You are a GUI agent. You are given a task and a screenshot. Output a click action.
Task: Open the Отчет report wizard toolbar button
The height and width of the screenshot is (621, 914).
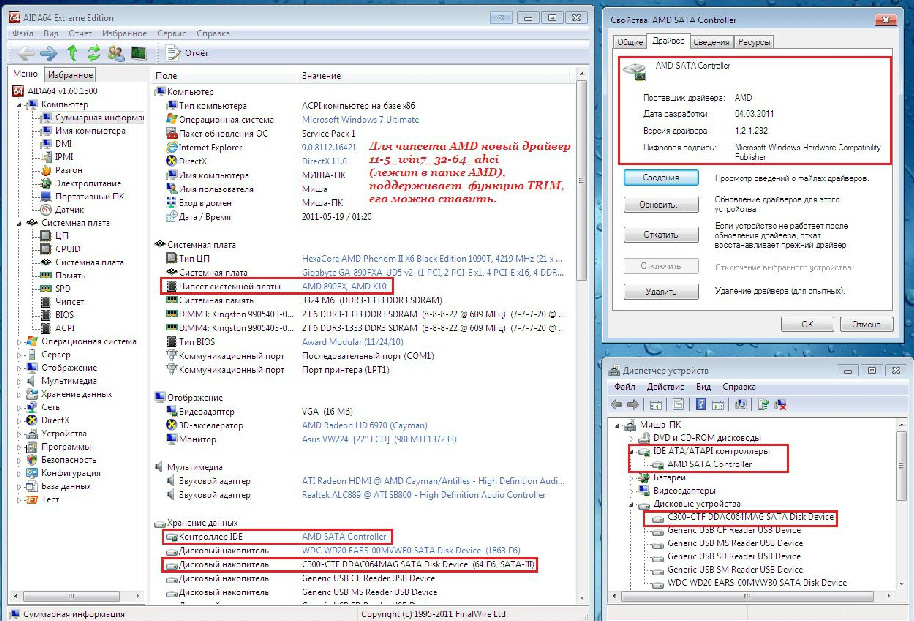click(x=187, y=53)
